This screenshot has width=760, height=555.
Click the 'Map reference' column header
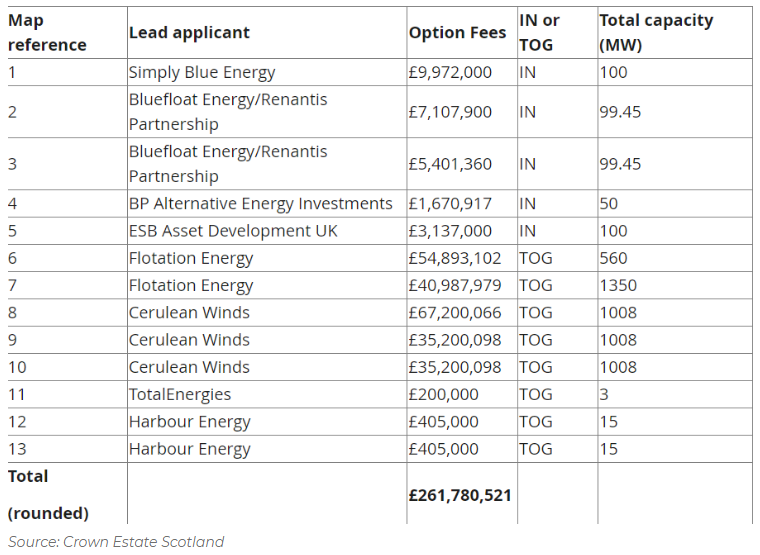tap(47, 33)
